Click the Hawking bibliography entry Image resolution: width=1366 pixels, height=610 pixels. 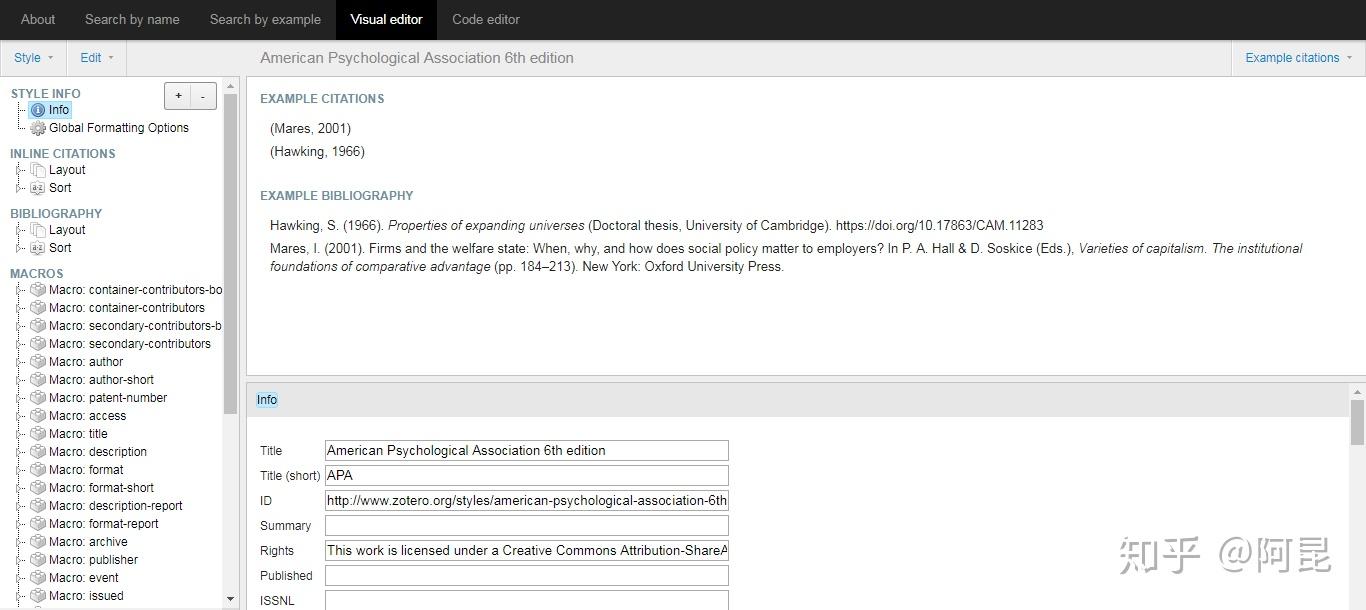click(x=656, y=226)
